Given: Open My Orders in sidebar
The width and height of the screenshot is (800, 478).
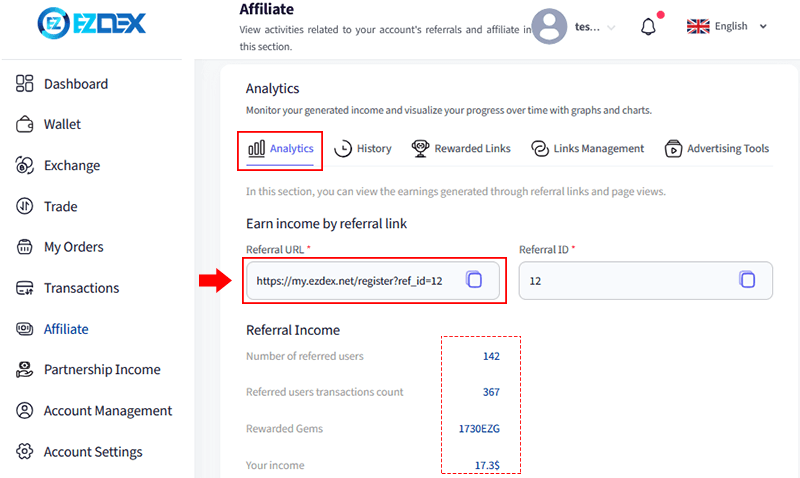Looking at the screenshot, I should coord(73,247).
